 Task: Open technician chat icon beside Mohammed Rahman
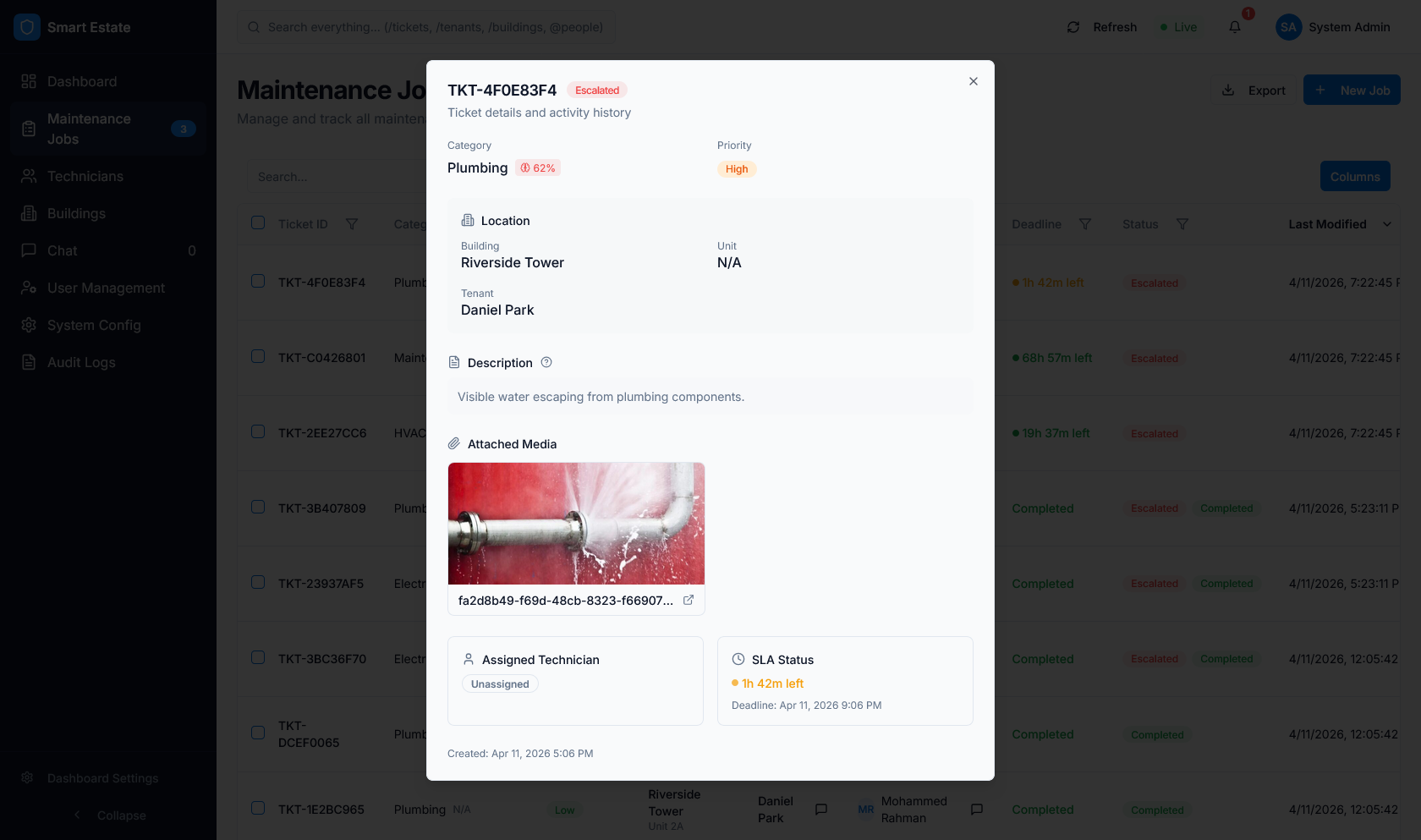[977, 810]
